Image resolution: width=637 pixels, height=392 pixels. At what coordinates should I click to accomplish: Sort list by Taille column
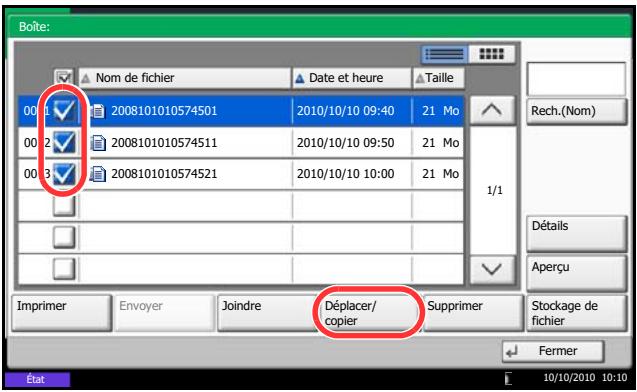(x=439, y=78)
